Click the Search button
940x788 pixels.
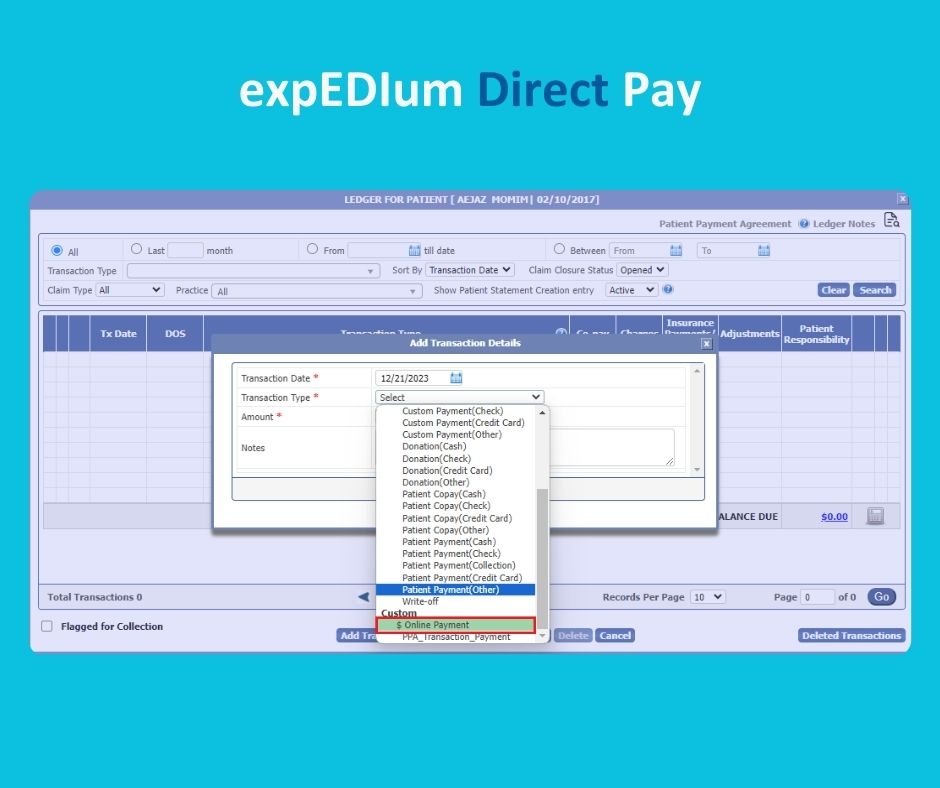pyautogui.click(x=876, y=290)
